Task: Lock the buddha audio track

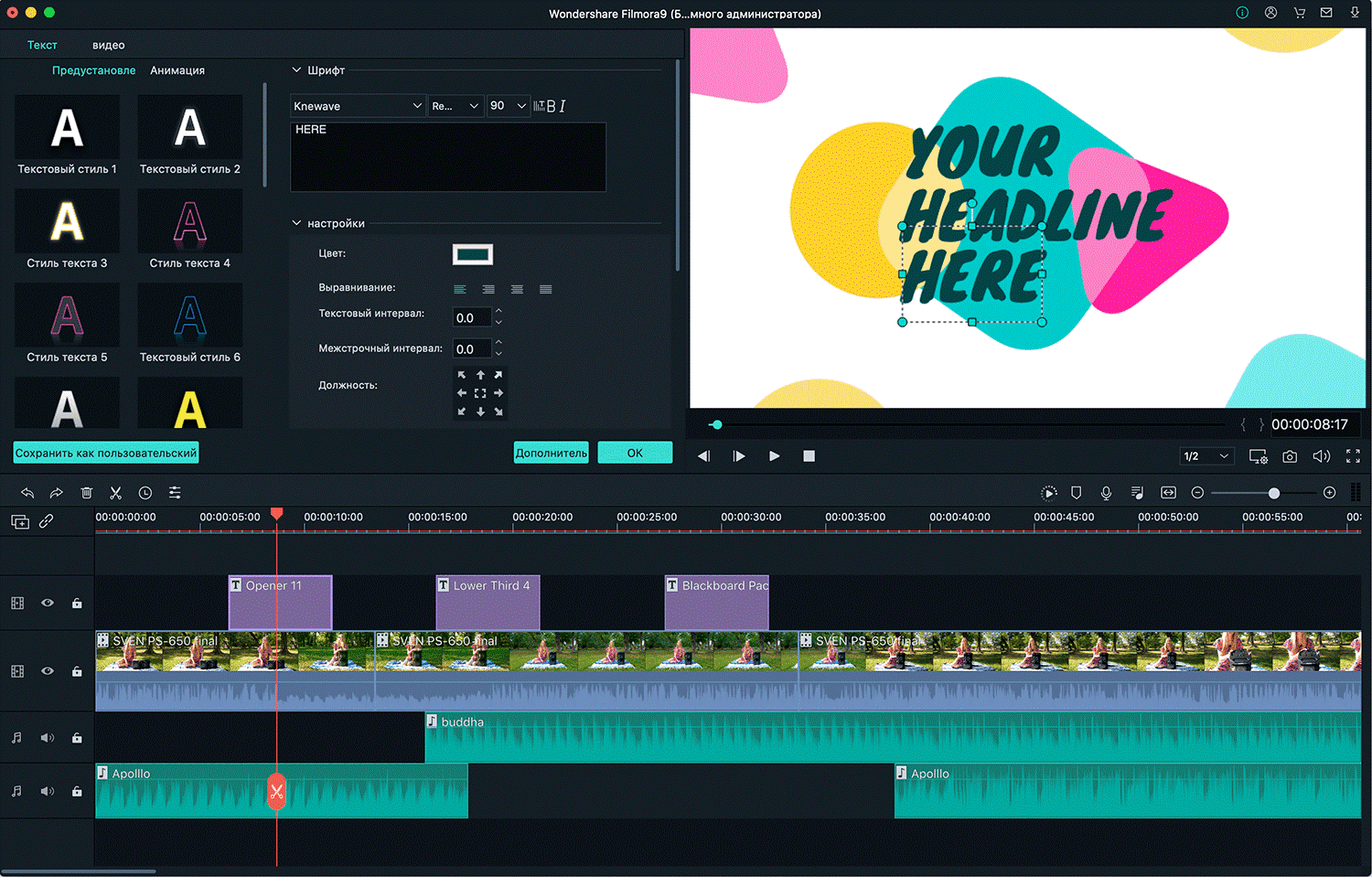Action: click(x=77, y=738)
